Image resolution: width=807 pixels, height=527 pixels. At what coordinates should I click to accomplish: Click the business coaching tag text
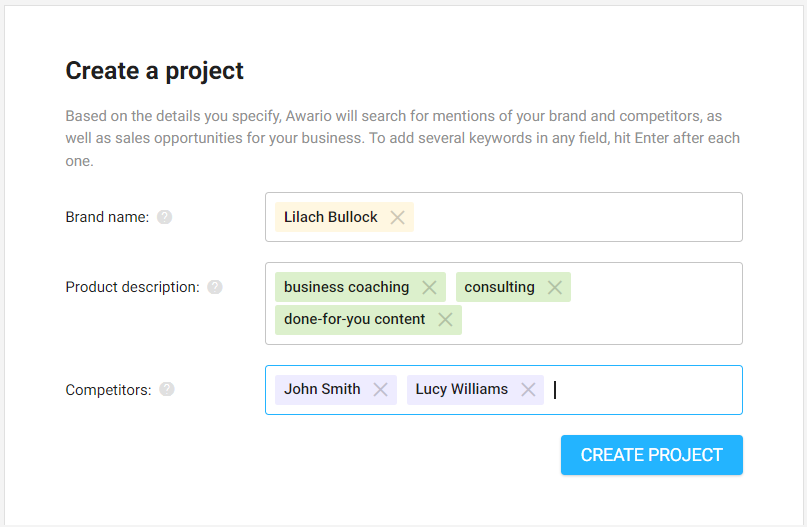pyautogui.click(x=346, y=287)
